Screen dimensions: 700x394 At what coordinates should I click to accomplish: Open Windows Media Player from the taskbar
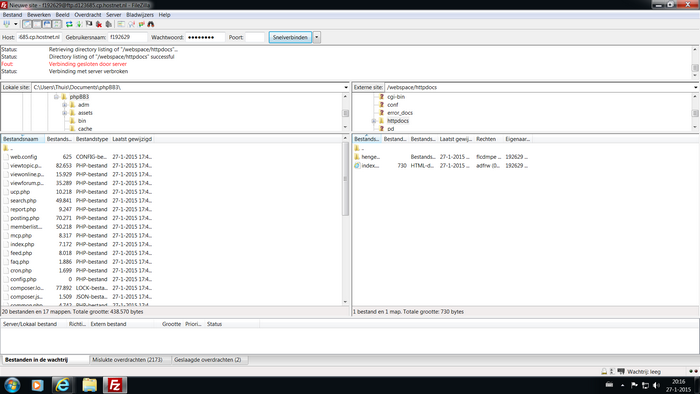tap(38, 385)
